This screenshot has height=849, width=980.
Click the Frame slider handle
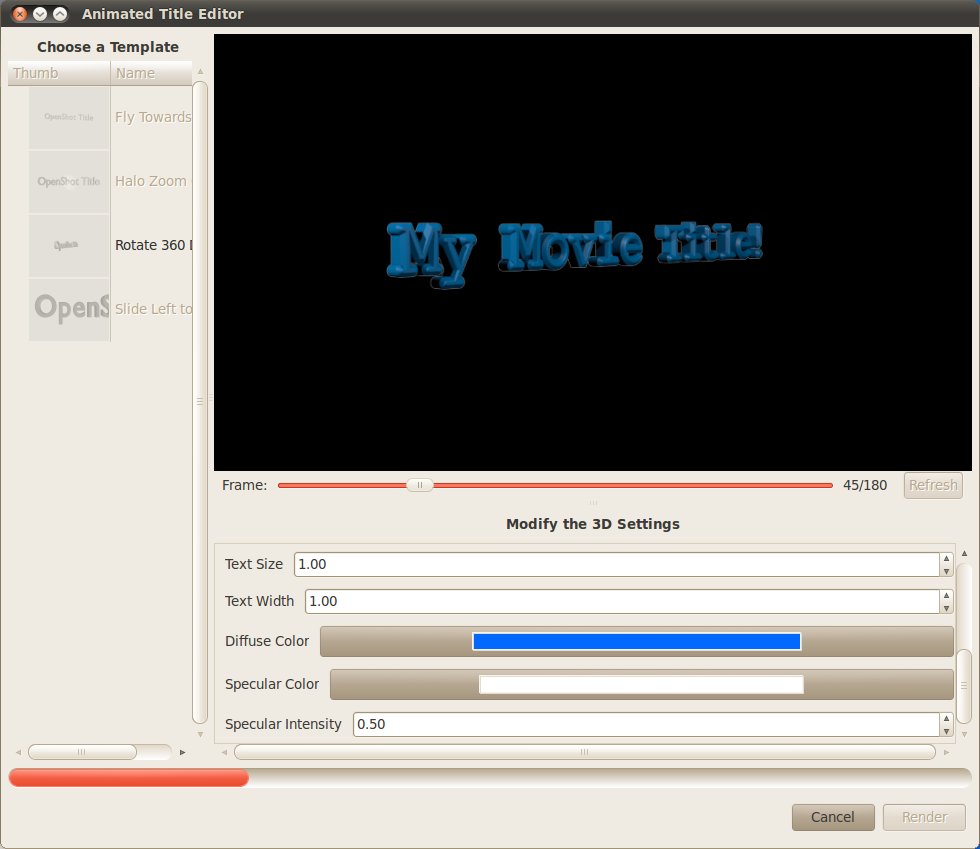click(420, 485)
